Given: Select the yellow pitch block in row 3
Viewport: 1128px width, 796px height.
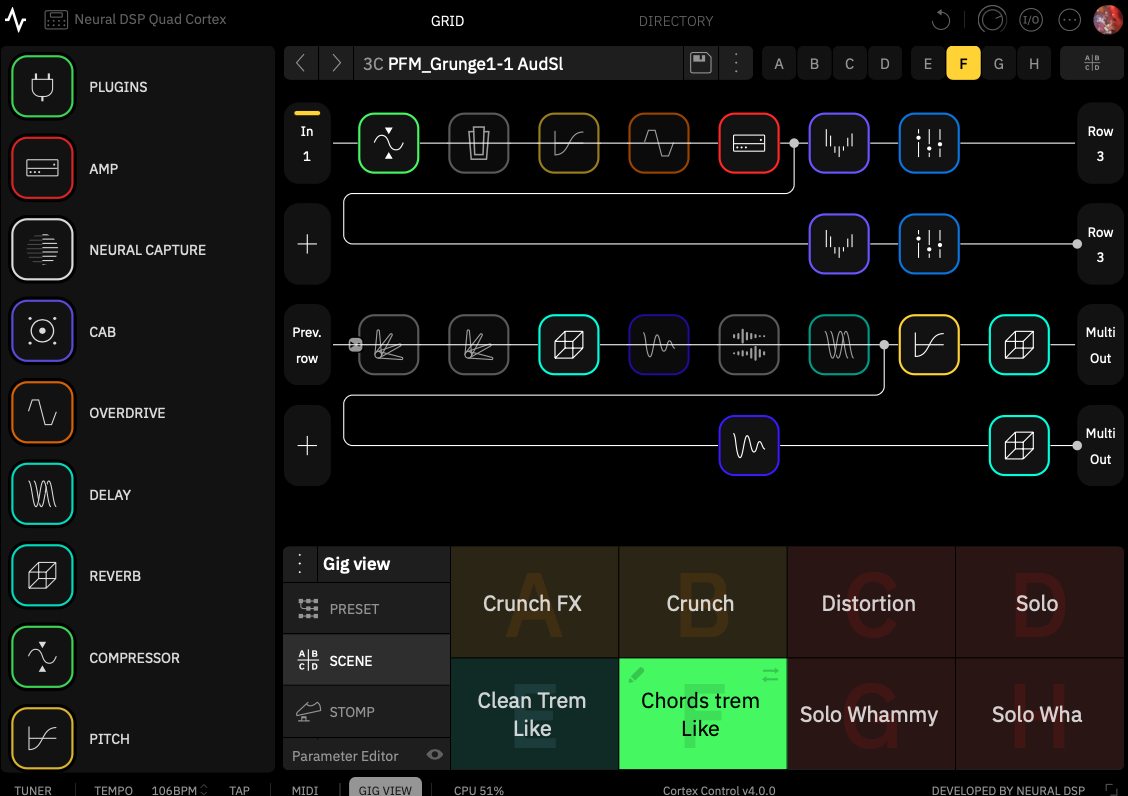Looking at the screenshot, I should point(929,345).
